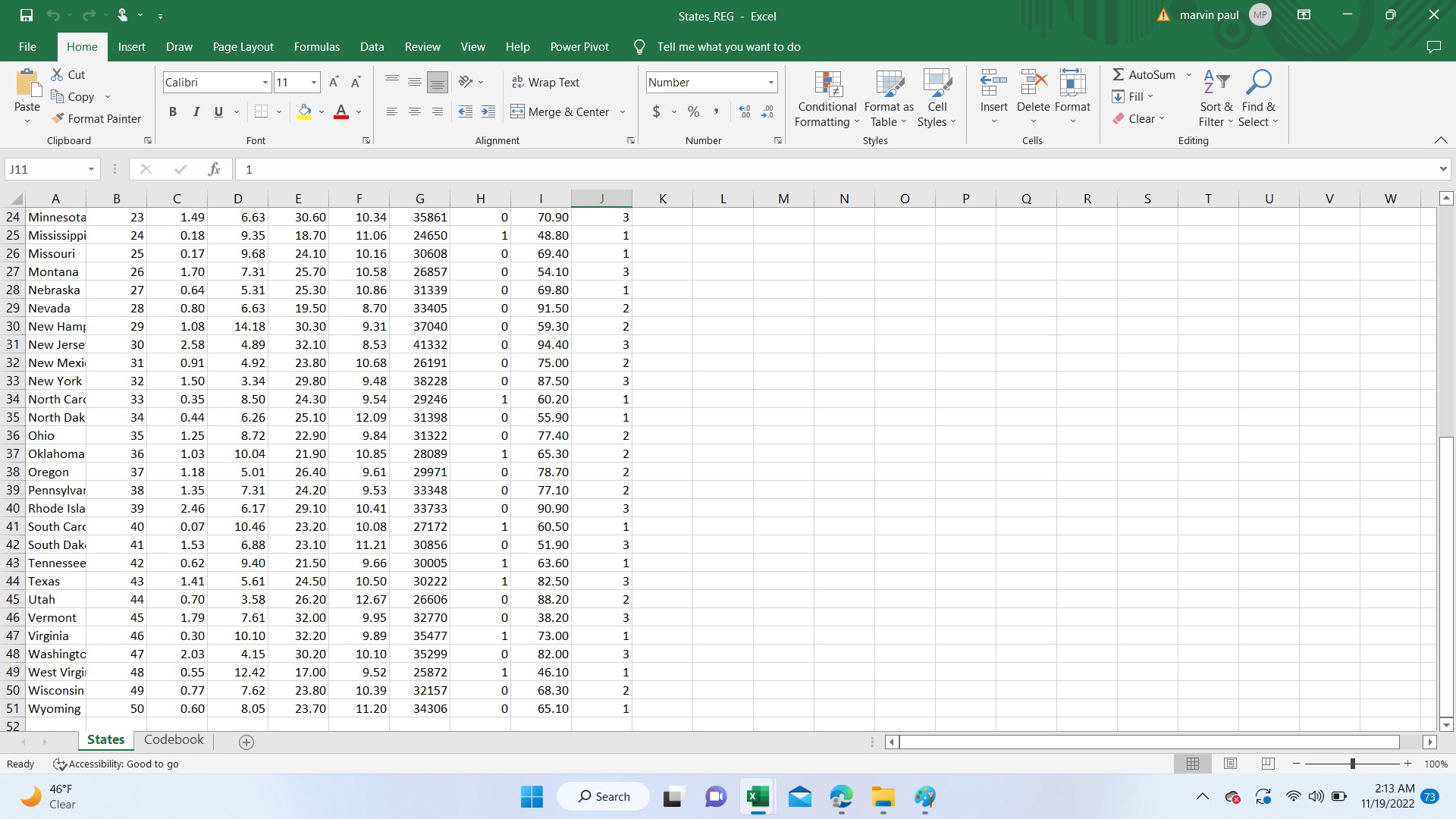Expand the Number format dropdown

pyautogui.click(x=770, y=82)
